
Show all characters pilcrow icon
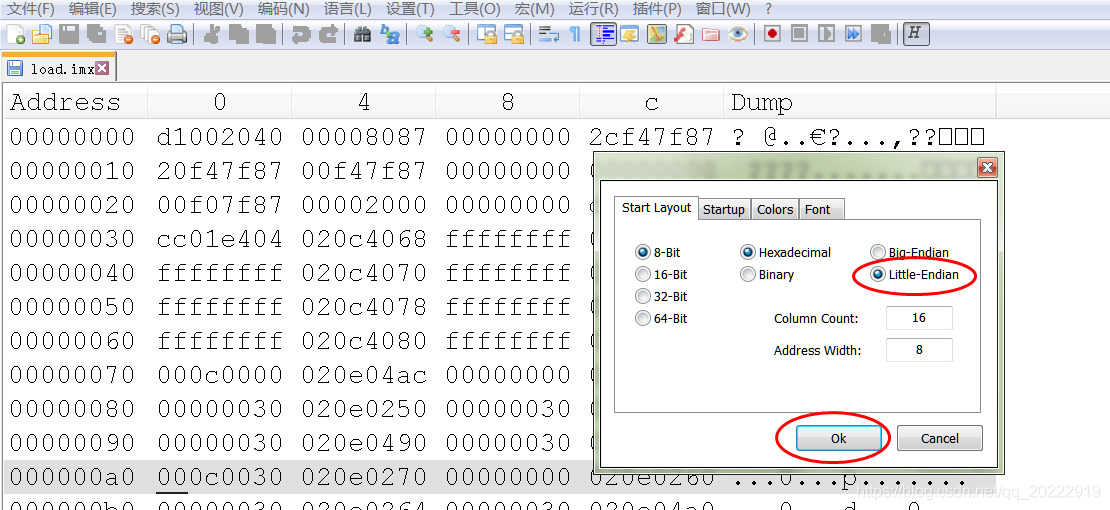(x=576, y=34)
